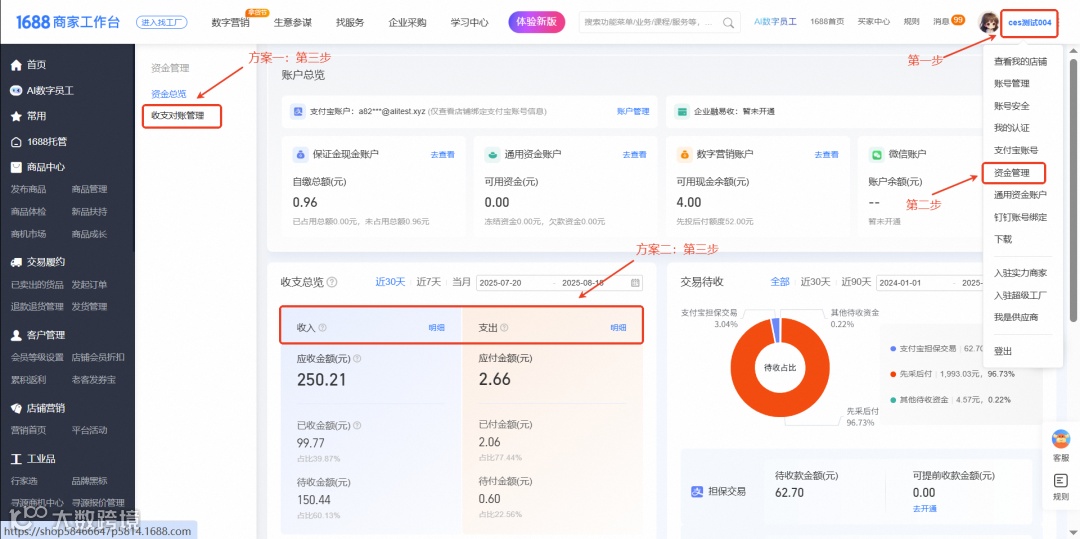Screen dimensions: 1080x539
Task: Open 去查看 on 数字营销账户 card
Action: 827,155
